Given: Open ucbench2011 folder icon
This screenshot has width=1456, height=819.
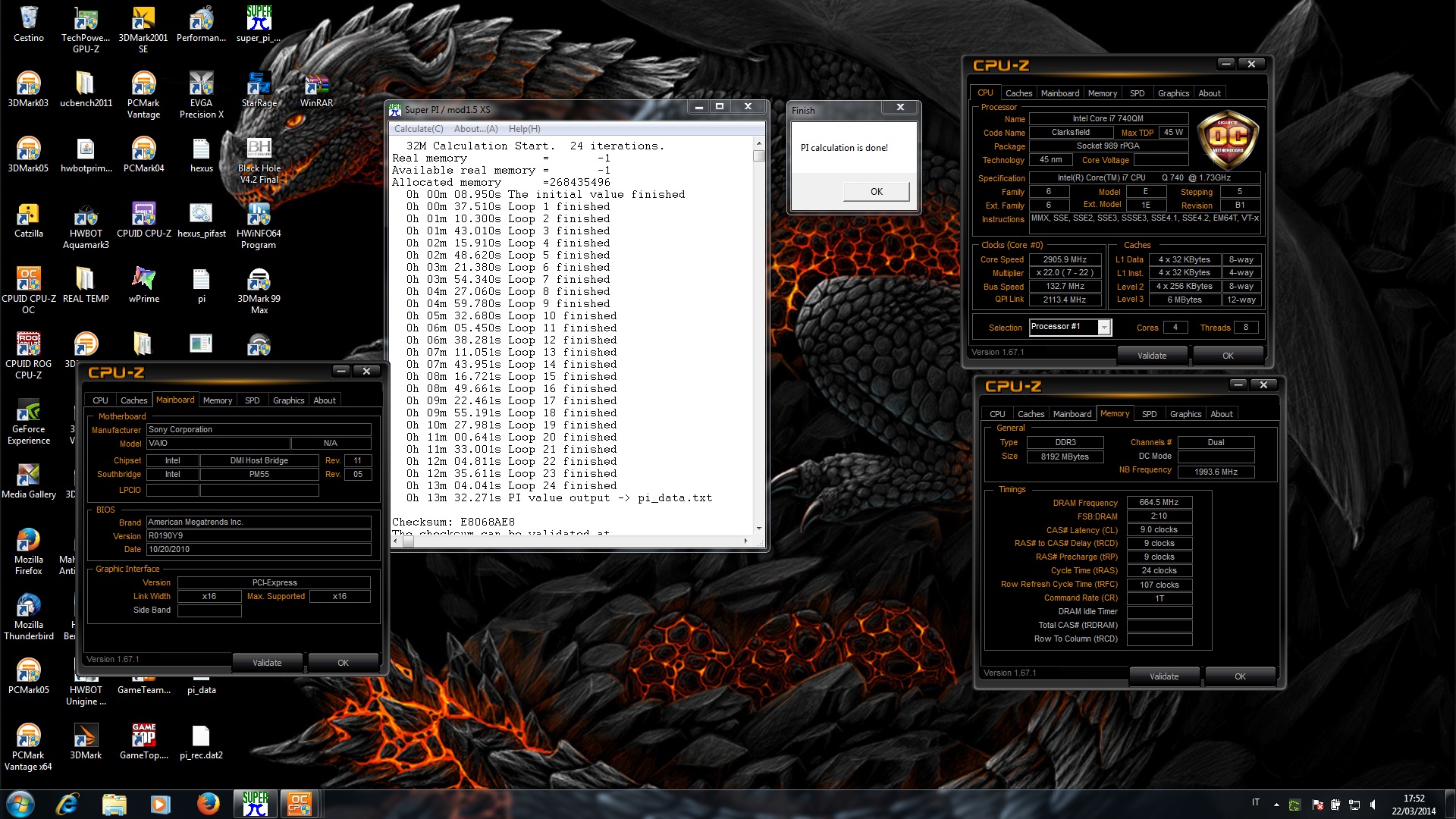Looking at the screenshot, I should point(86,89).
